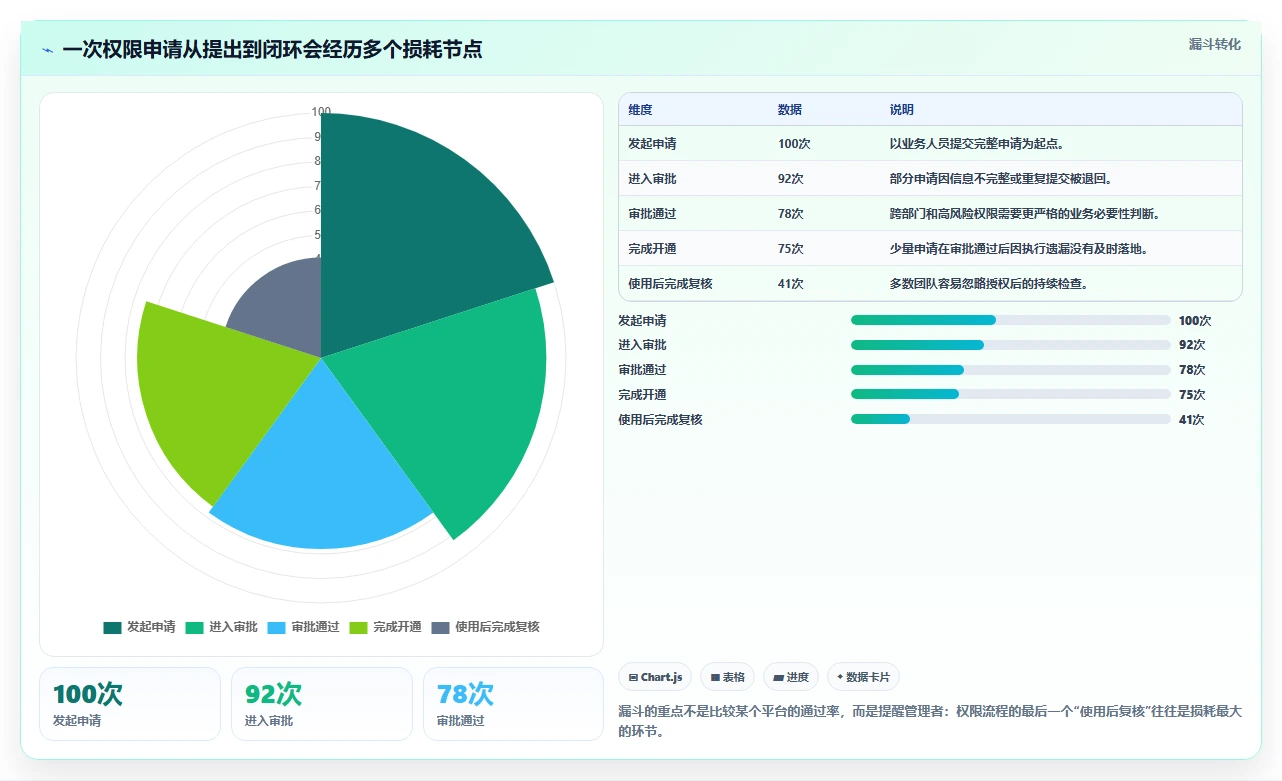Click the 数据 column header

[790, 110]
